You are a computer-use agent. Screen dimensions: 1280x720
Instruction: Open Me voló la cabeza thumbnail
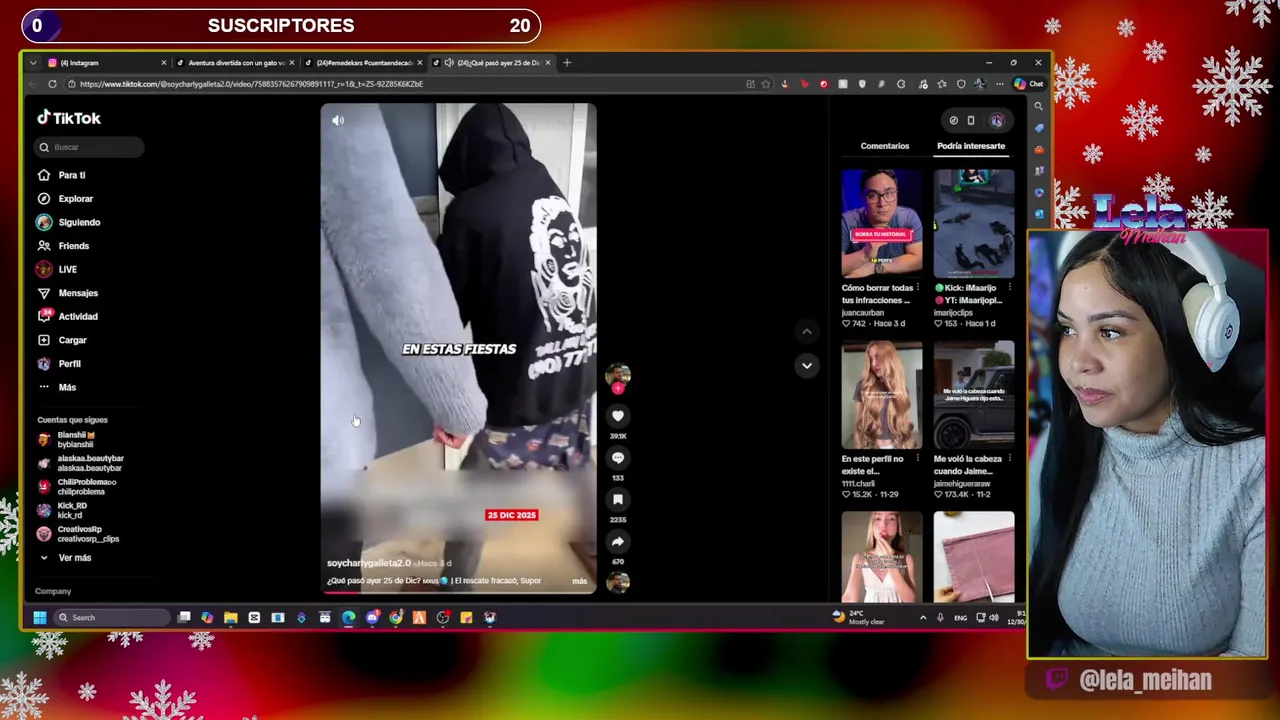coord(974,395)
